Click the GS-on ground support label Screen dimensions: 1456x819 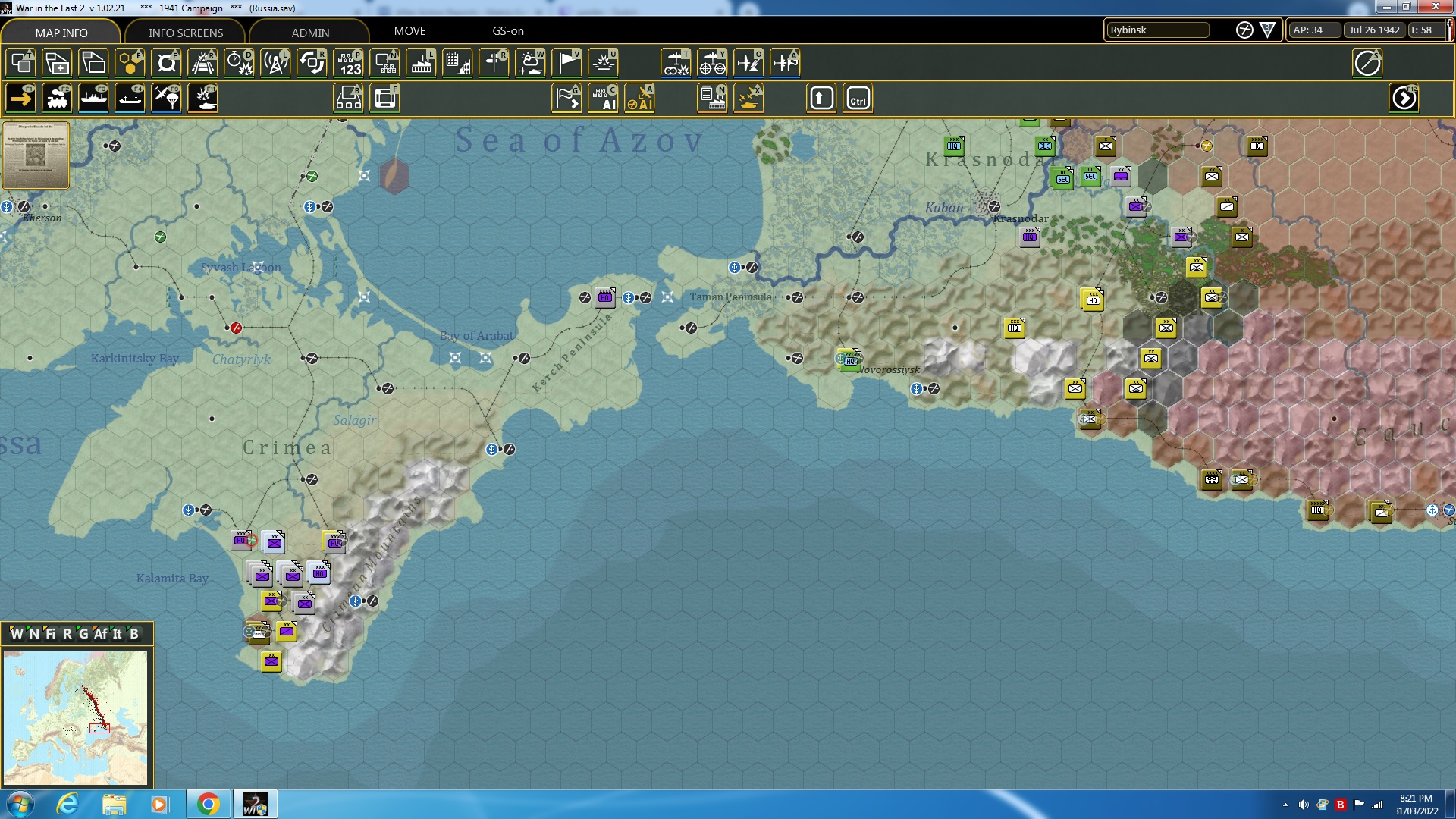tap(508, 31)
